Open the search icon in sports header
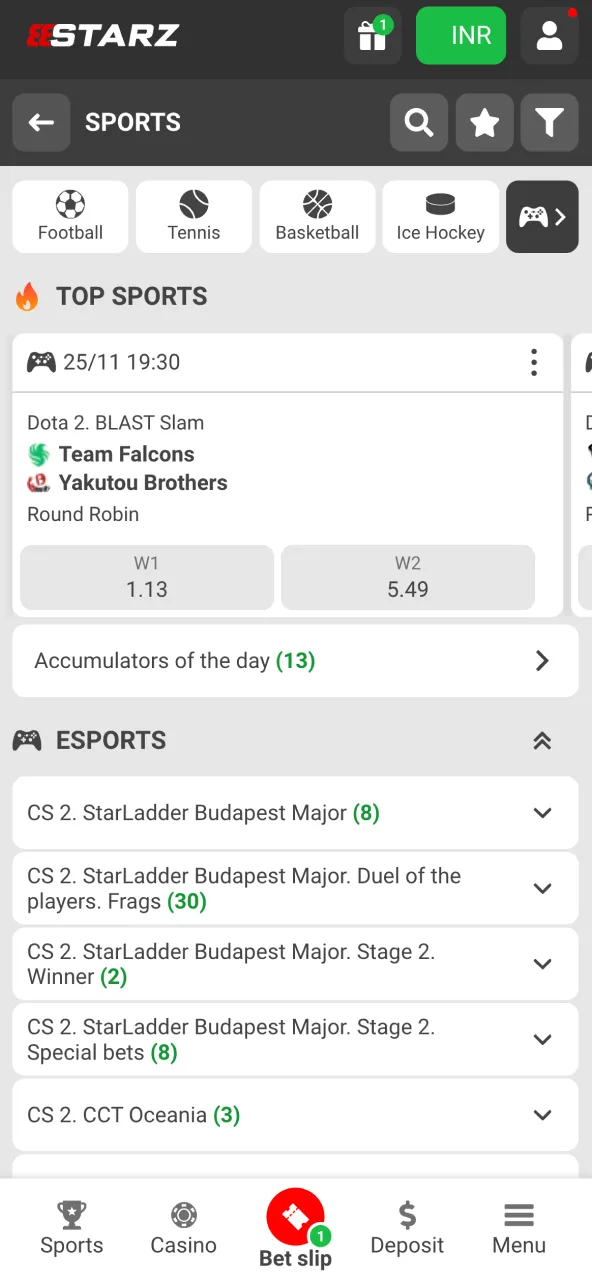The height and width of the screenshot is (1280, 592). 418,122
